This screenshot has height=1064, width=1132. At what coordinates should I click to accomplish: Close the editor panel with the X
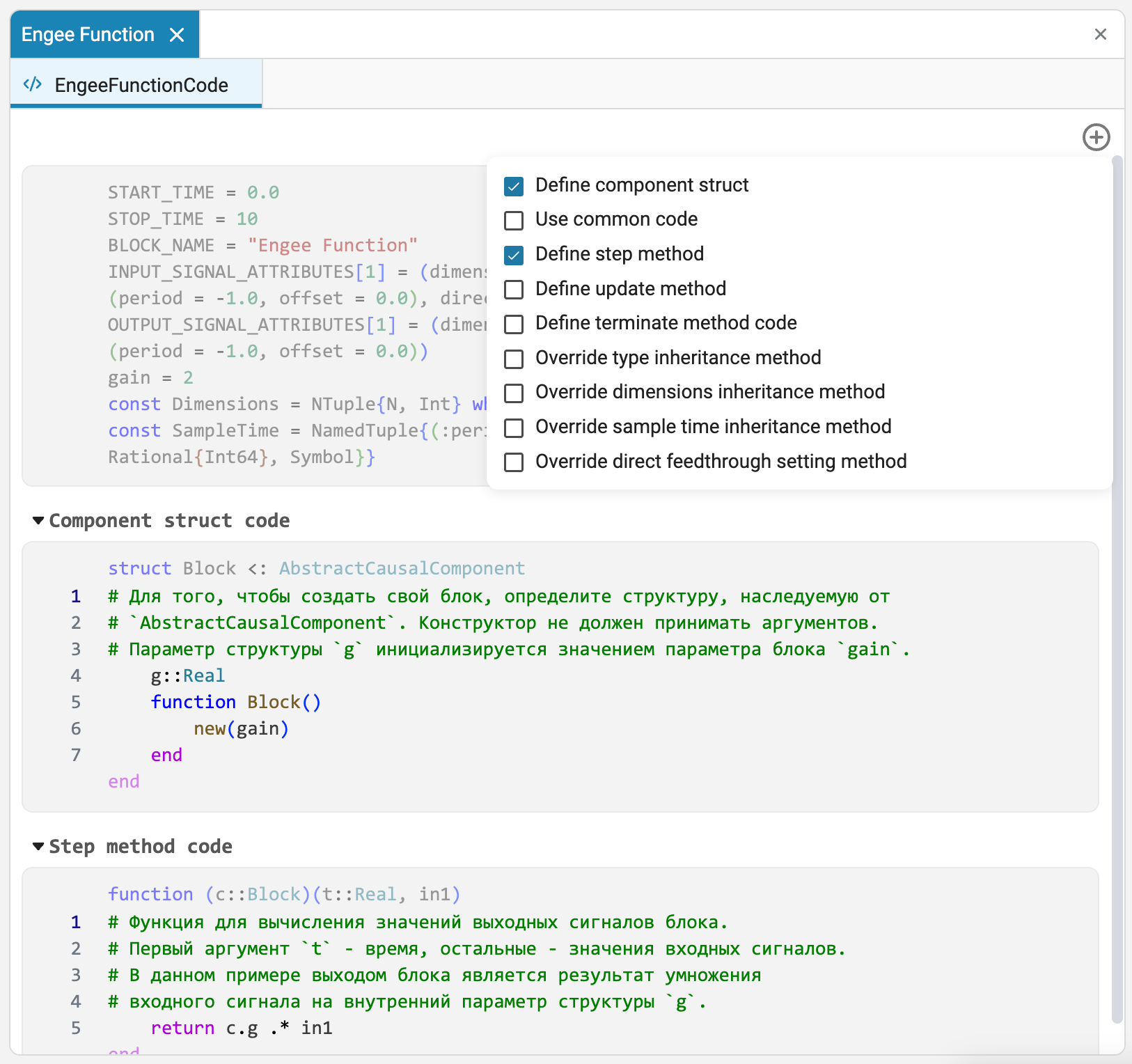pyautogui.click(x=1100, y=34)
